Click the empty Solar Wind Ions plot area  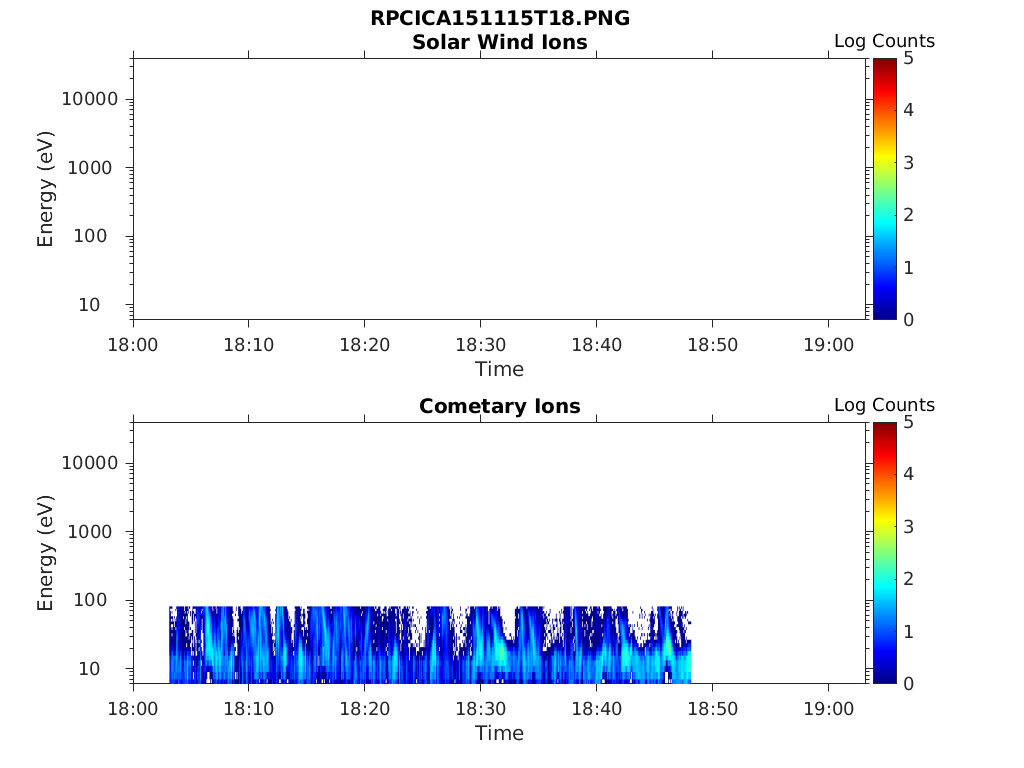pos(500,189)
